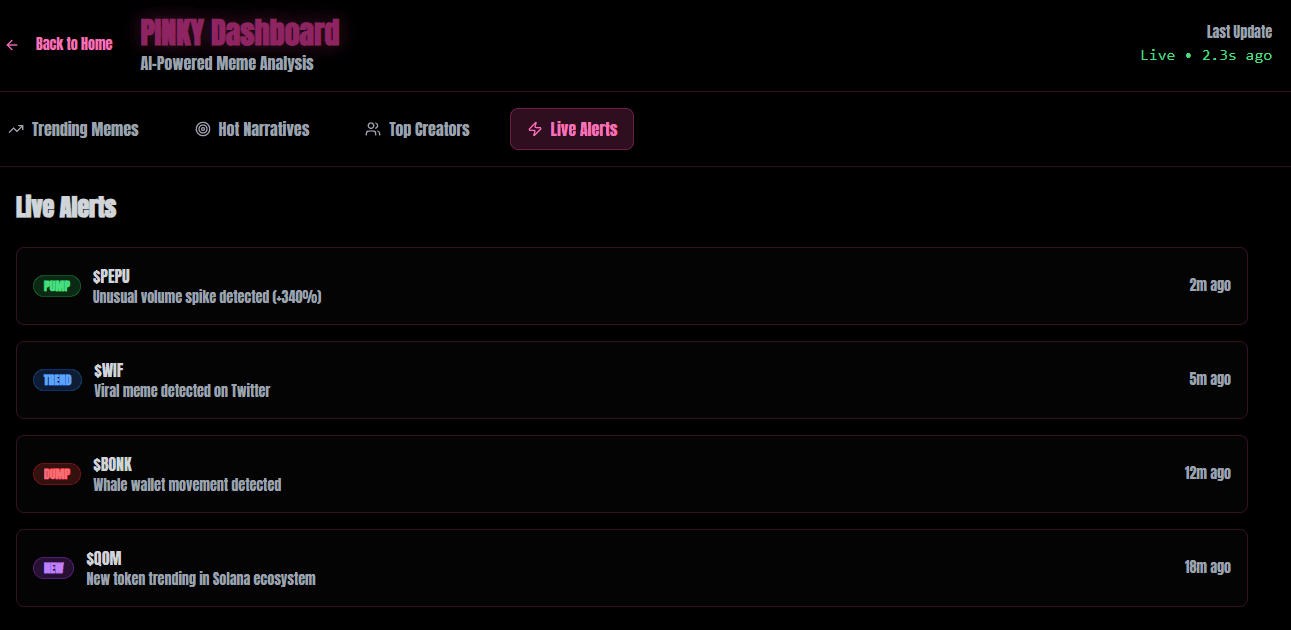The width and height of the screenshot is (1291, 630).
Task: Open the $WIF viral meme alert
Action: [x=632, y=380]
